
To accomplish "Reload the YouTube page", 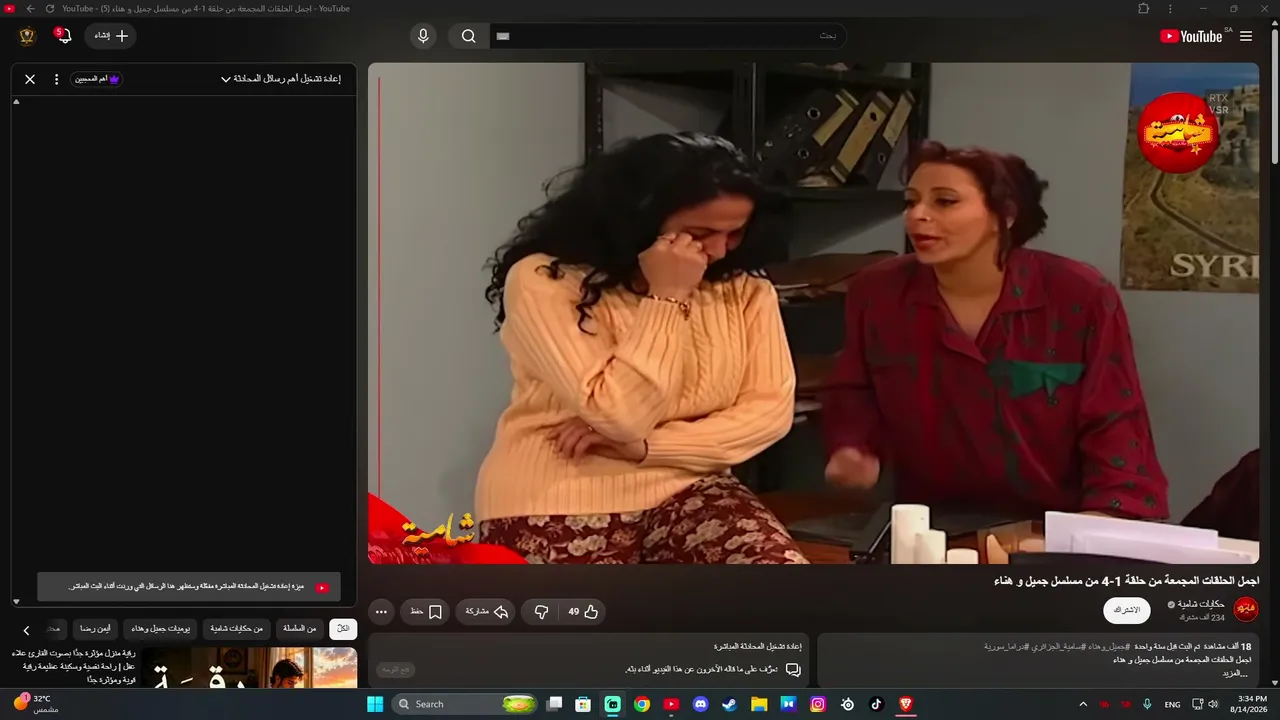I will click(x=49, y=9).
